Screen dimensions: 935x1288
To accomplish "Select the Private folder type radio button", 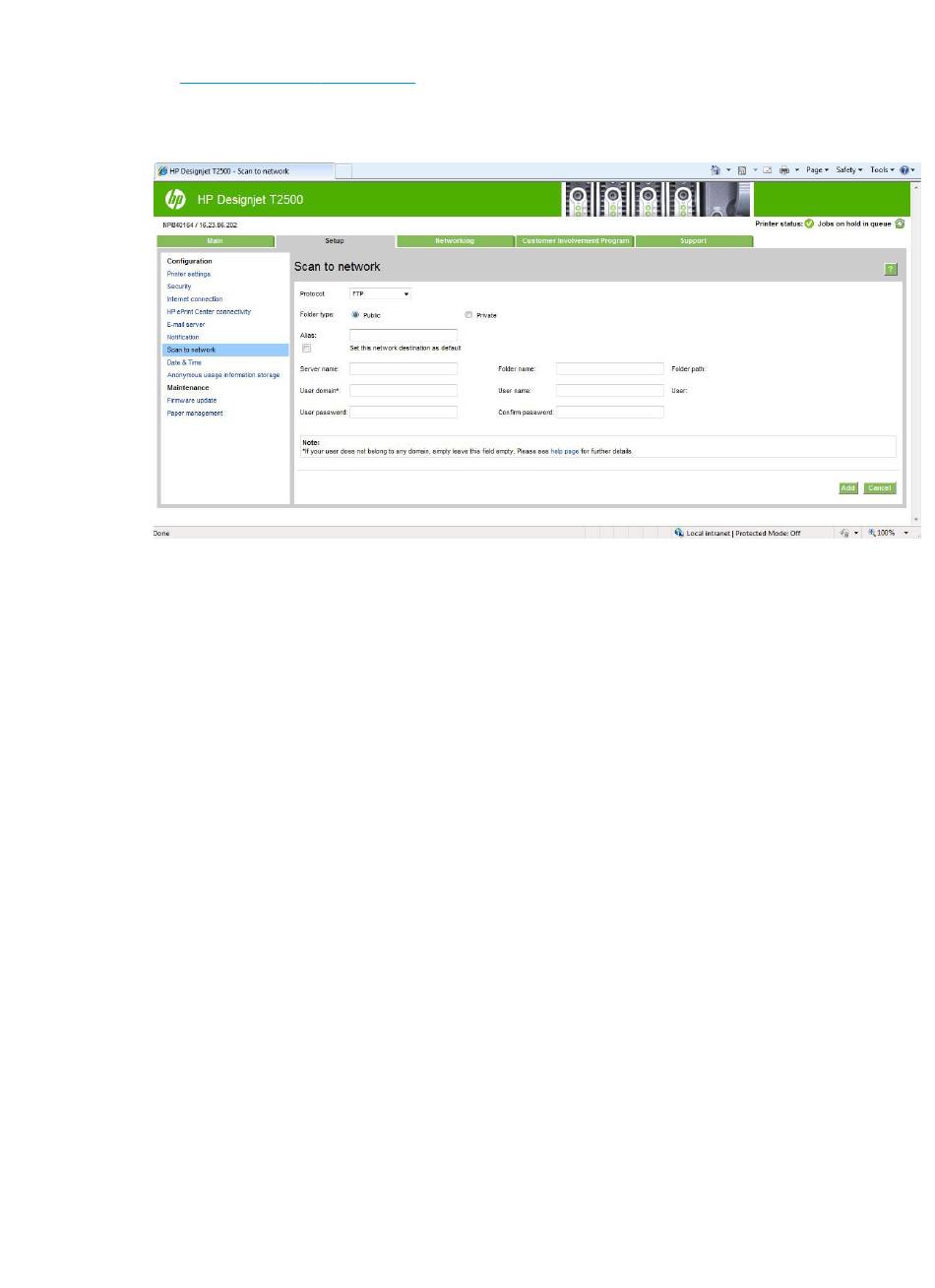I will tap(468, 314).
